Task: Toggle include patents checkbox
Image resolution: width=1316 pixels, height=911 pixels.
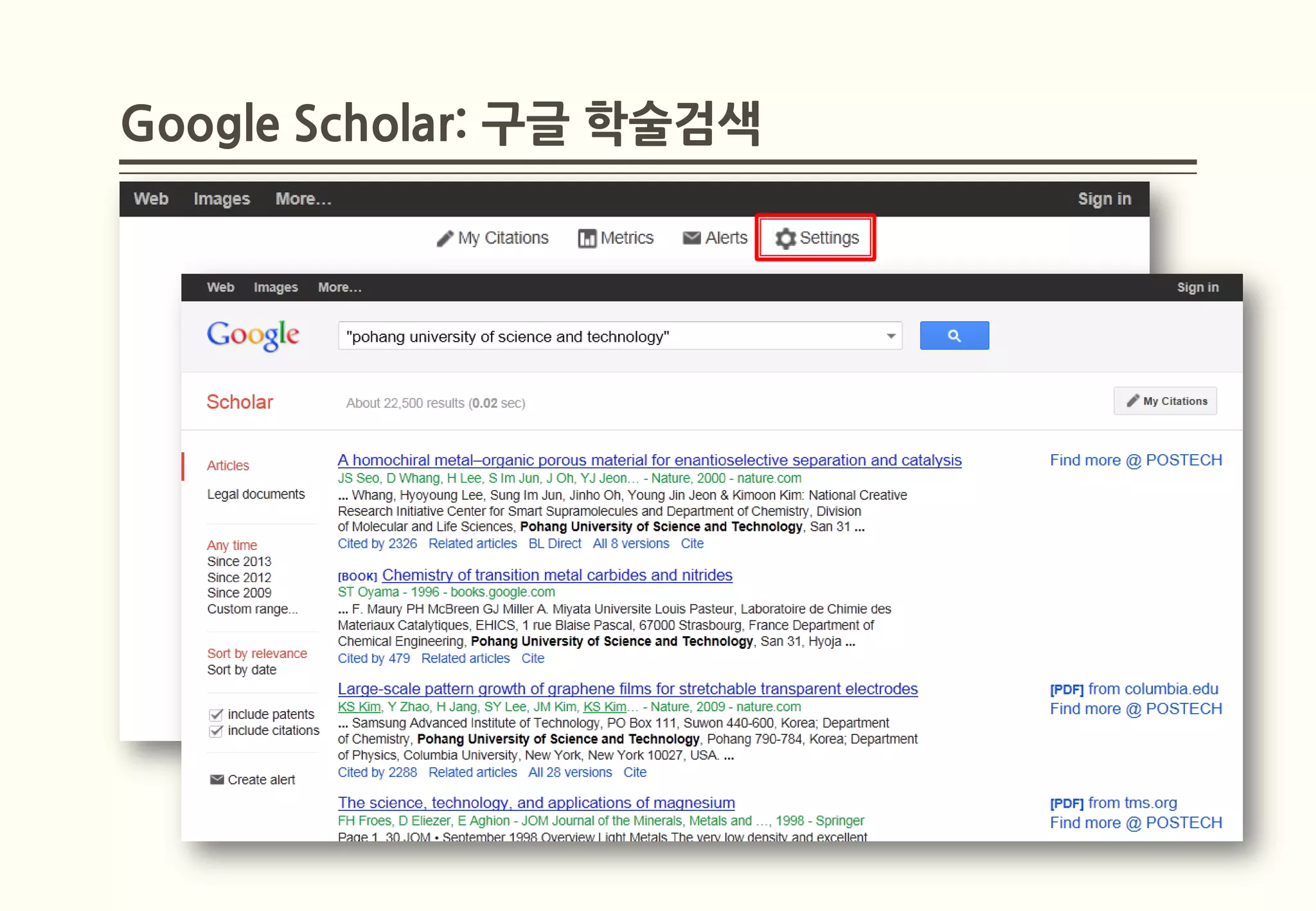Action: tap(216, 714)
